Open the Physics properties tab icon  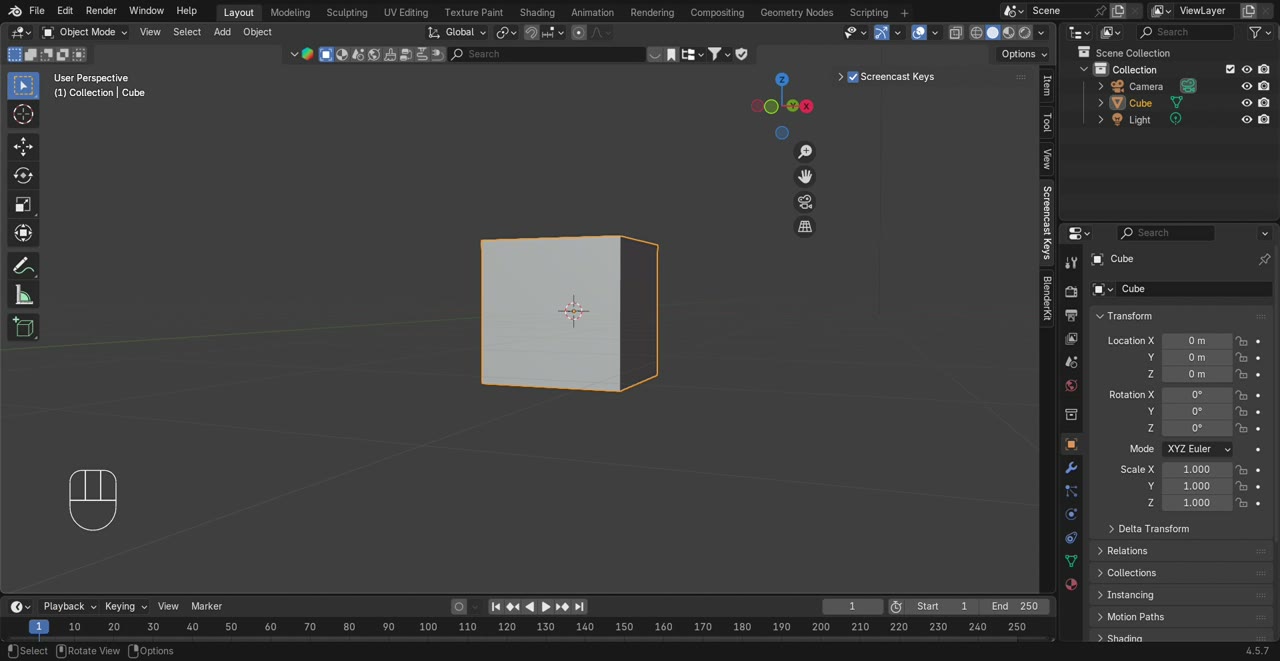pos(1071,514)
